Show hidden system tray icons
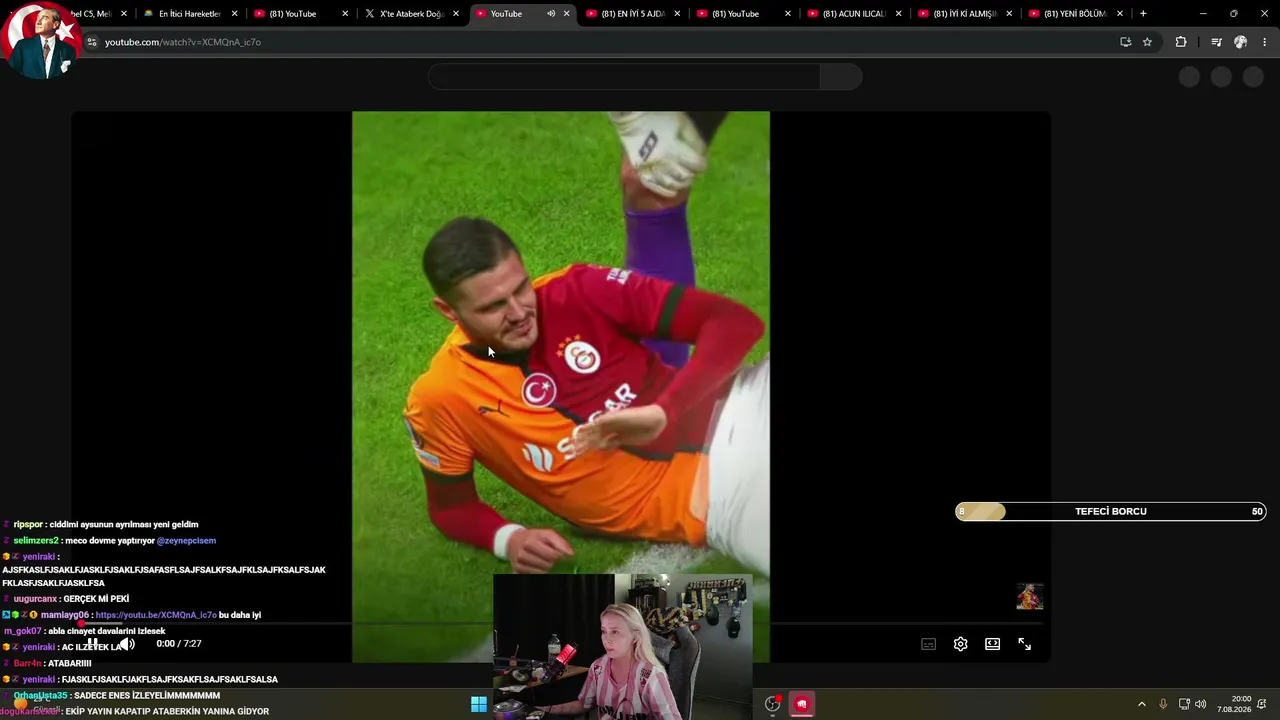Viewport: 1280px width, 720px height. tap(1142, 704)
